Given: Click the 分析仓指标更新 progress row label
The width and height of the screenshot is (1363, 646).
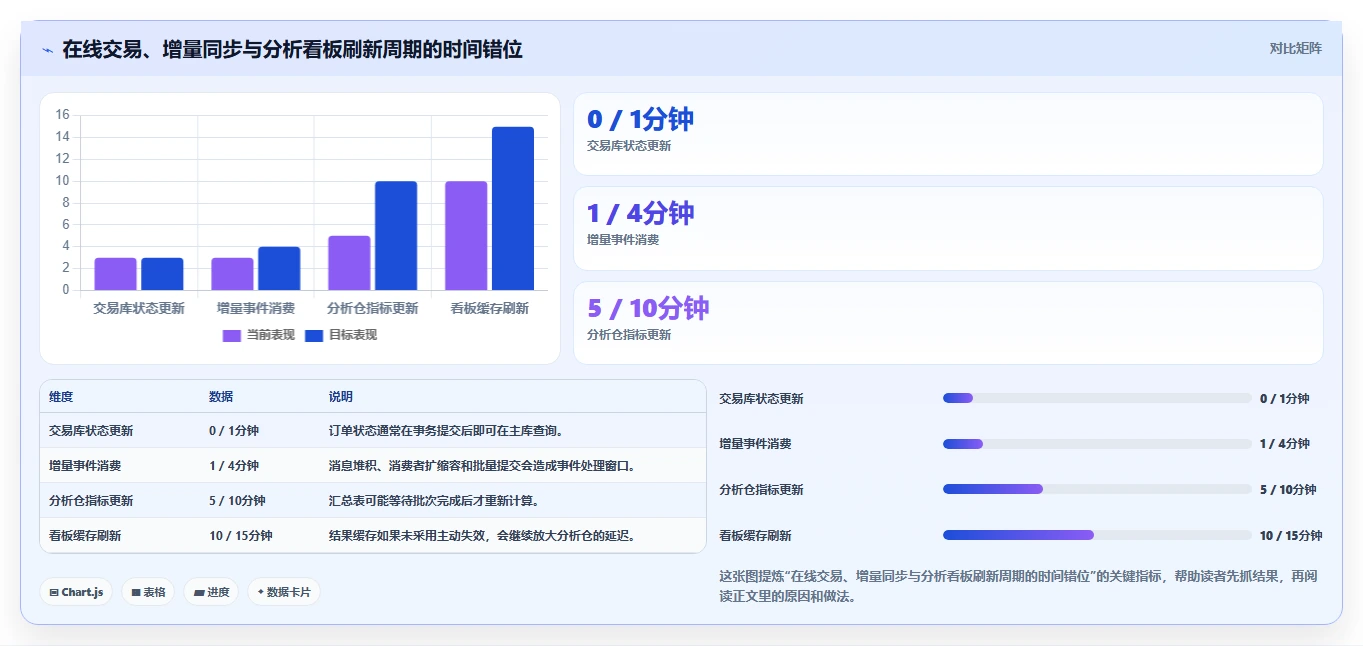Looking at the screenshot, I should click(762, 490).
